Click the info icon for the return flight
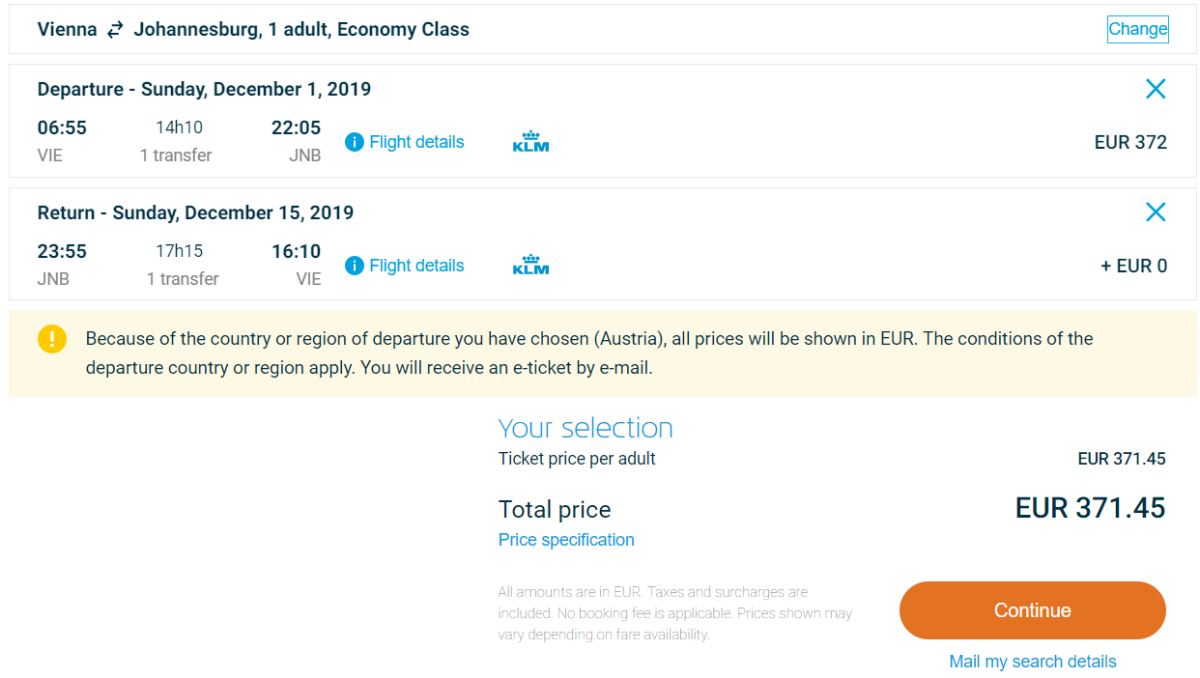The image size is (1200, 678). 354,266
